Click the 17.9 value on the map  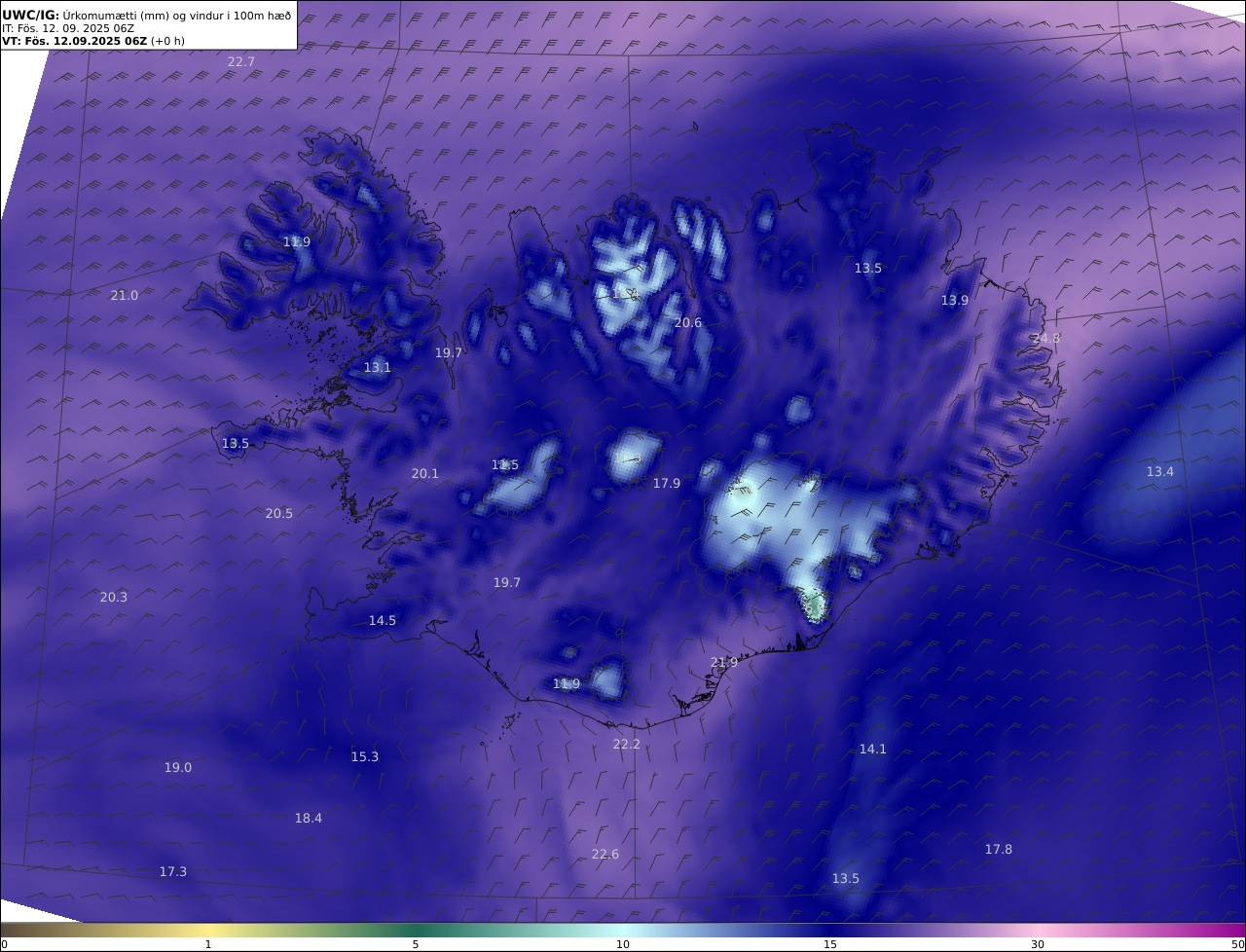point(667,483)
